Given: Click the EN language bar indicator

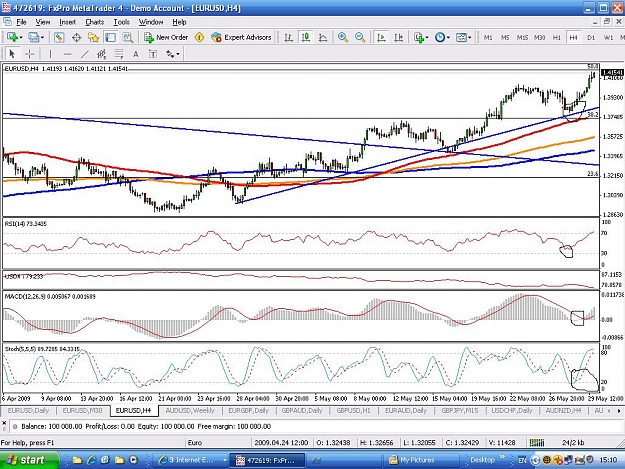Looking at the screenshot, I should (x=522, y=461).
